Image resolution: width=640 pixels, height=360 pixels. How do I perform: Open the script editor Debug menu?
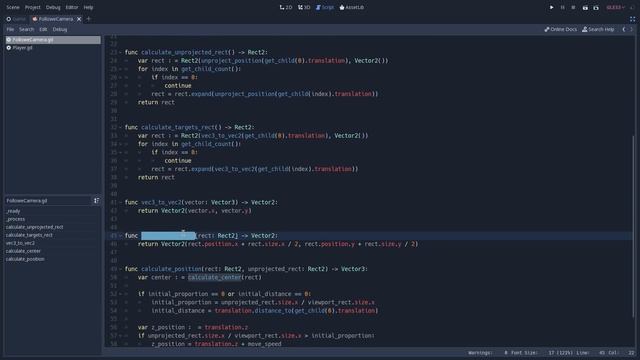pyautogui.click(x=60, y=29)
